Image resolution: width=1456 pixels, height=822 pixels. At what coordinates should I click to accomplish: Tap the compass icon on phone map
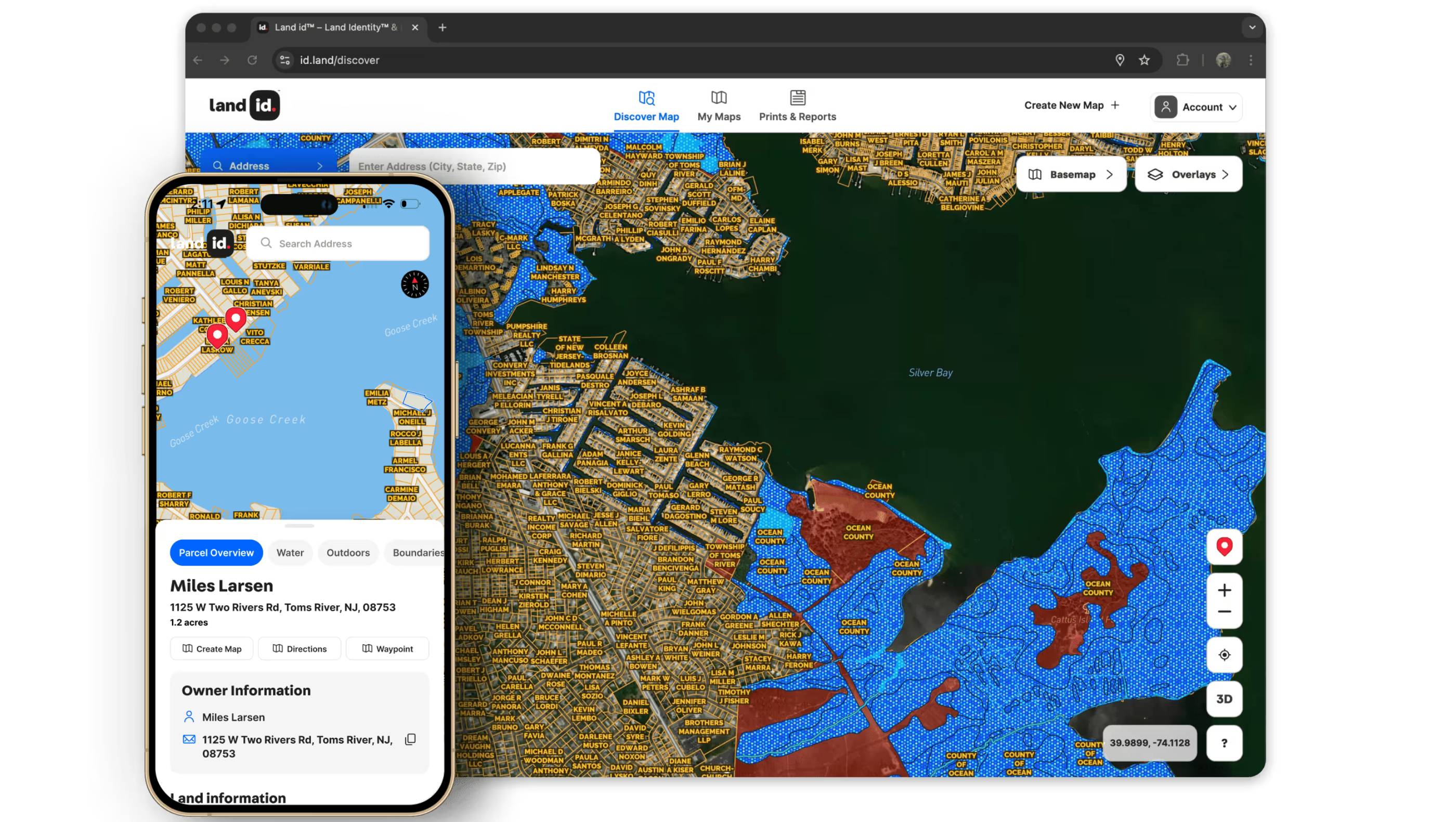(414, 284)
